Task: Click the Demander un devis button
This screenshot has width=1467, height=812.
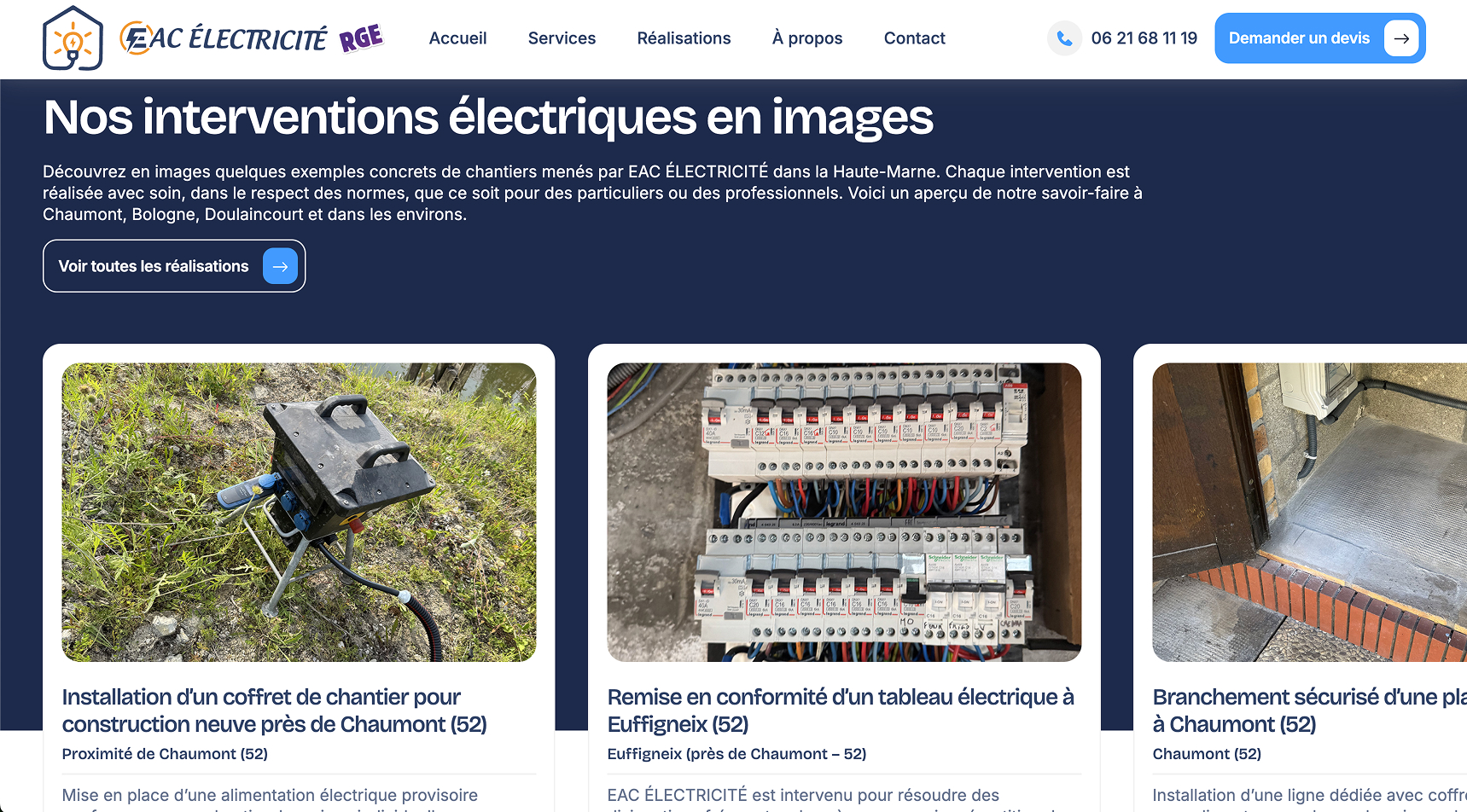Action: coord(1319,38)
